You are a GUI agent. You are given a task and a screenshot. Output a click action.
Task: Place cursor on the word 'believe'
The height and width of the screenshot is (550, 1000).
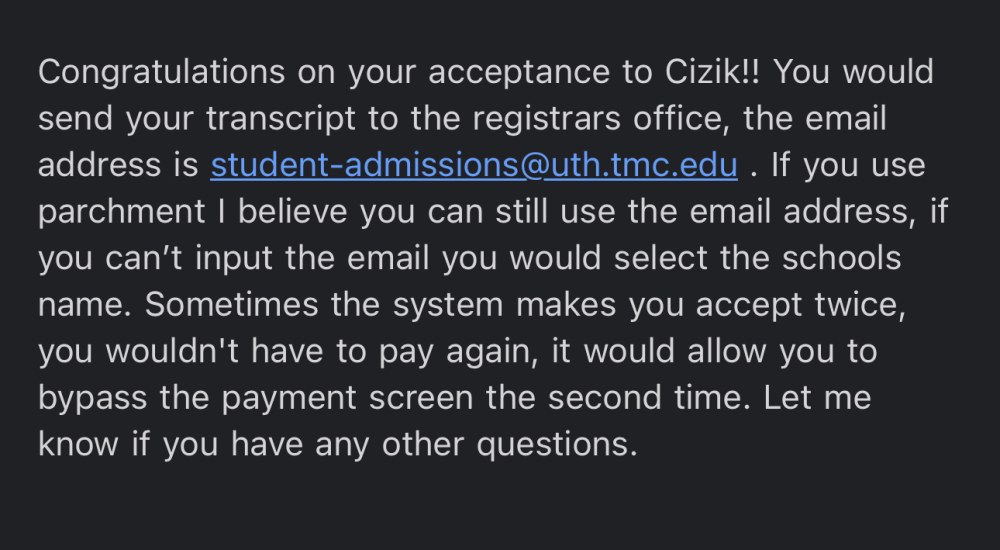293,211
